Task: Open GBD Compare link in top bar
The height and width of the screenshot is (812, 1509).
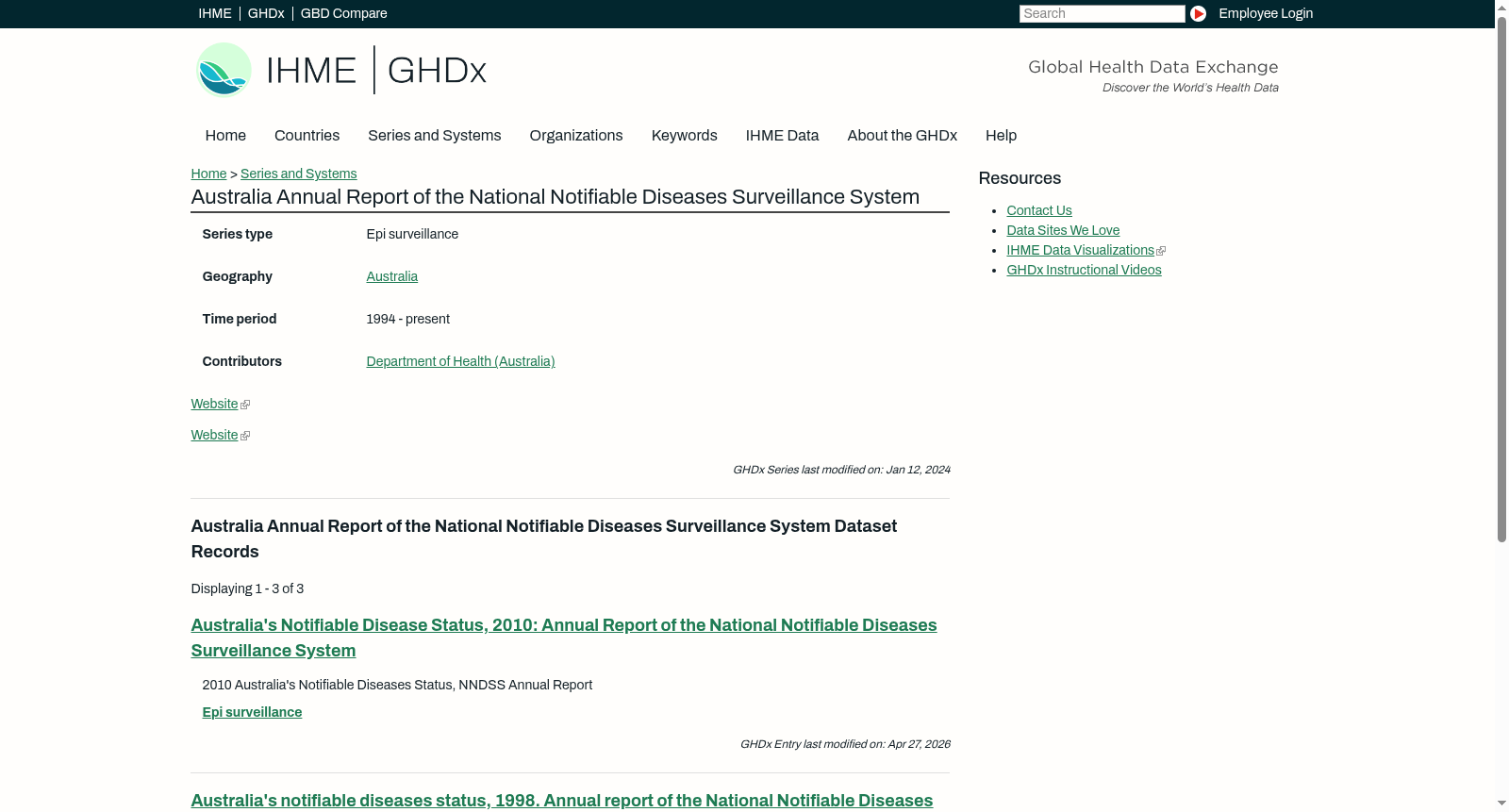Action: click(343, 13)
